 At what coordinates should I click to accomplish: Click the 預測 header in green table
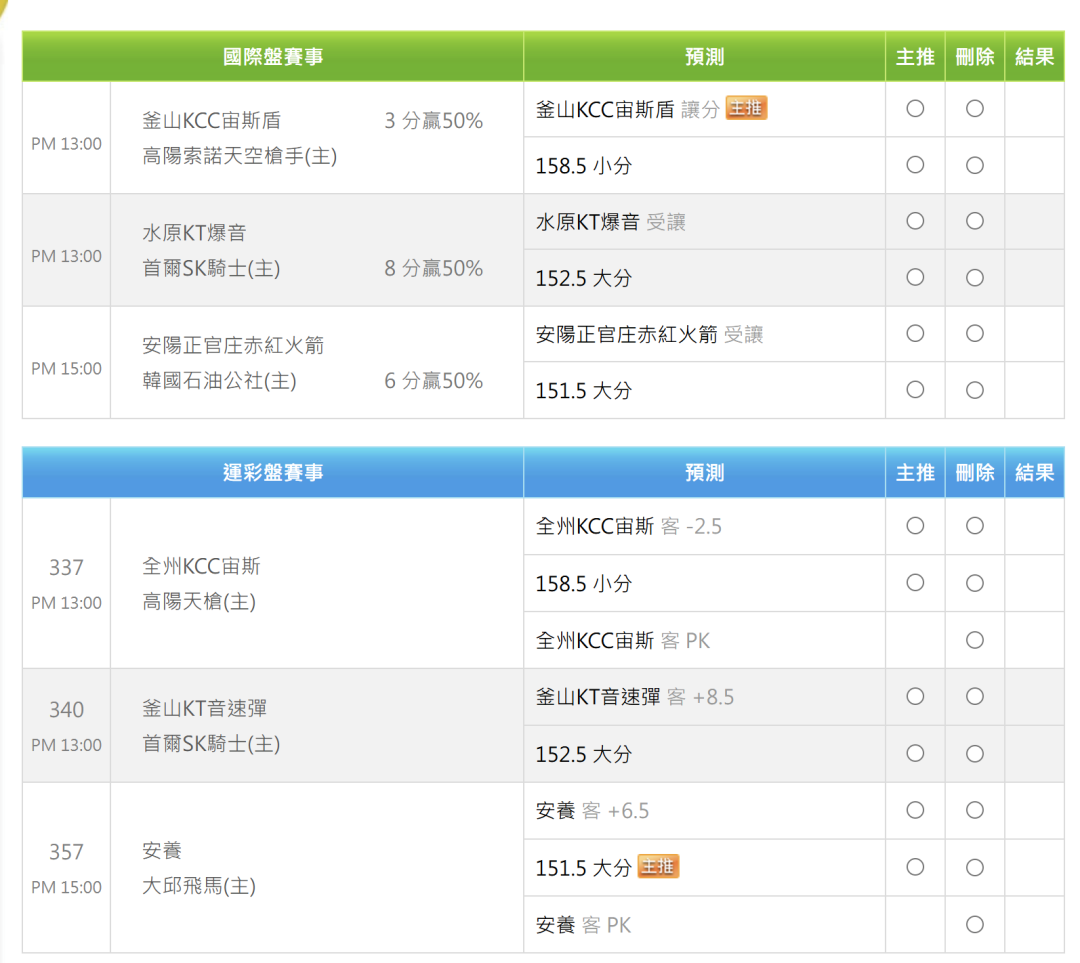pyautogui.click(x=704, y=56)
